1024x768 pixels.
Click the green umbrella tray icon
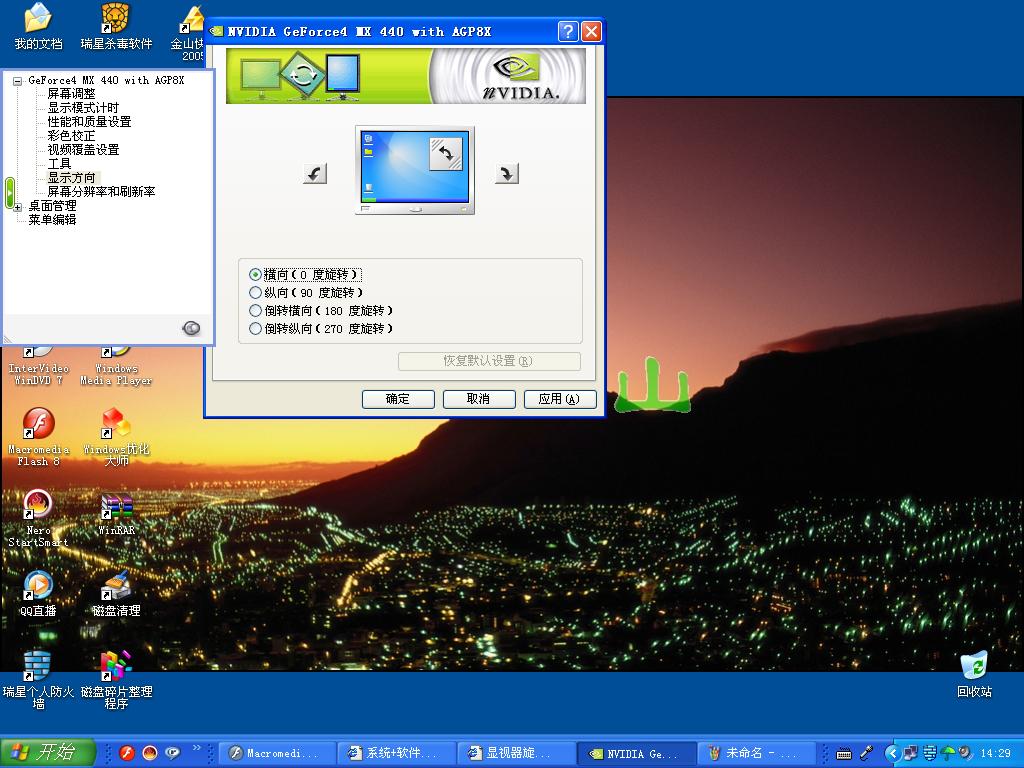948,754
